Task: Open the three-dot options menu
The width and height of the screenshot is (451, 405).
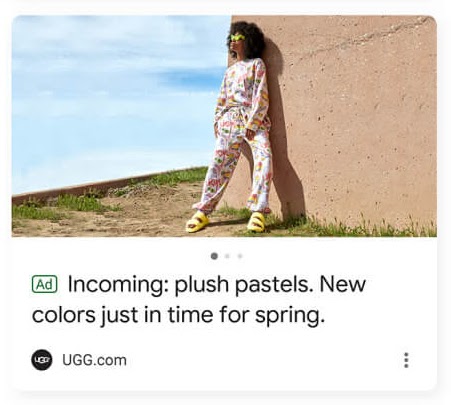Action: (x=406, y=360)
